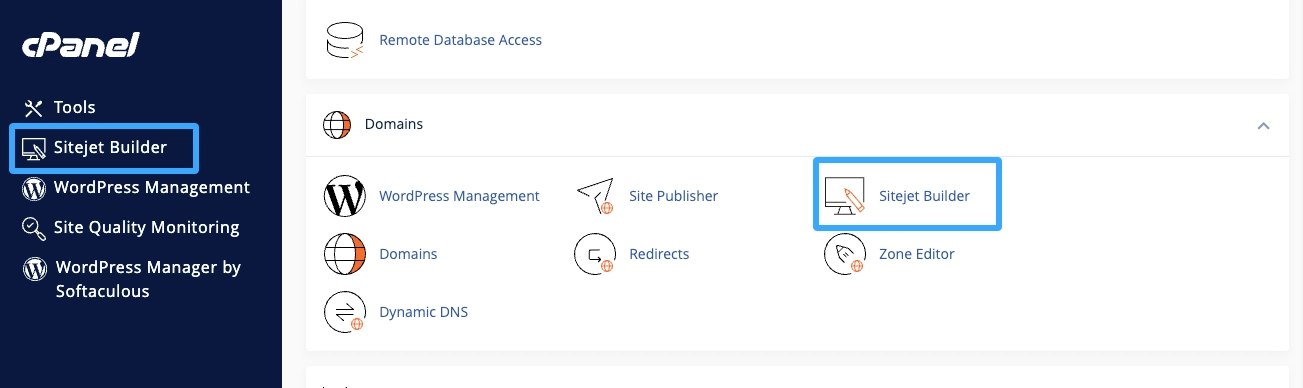Open Tools in the sidebar
This screenshot has height=388, width=1303.
[75, 107]
